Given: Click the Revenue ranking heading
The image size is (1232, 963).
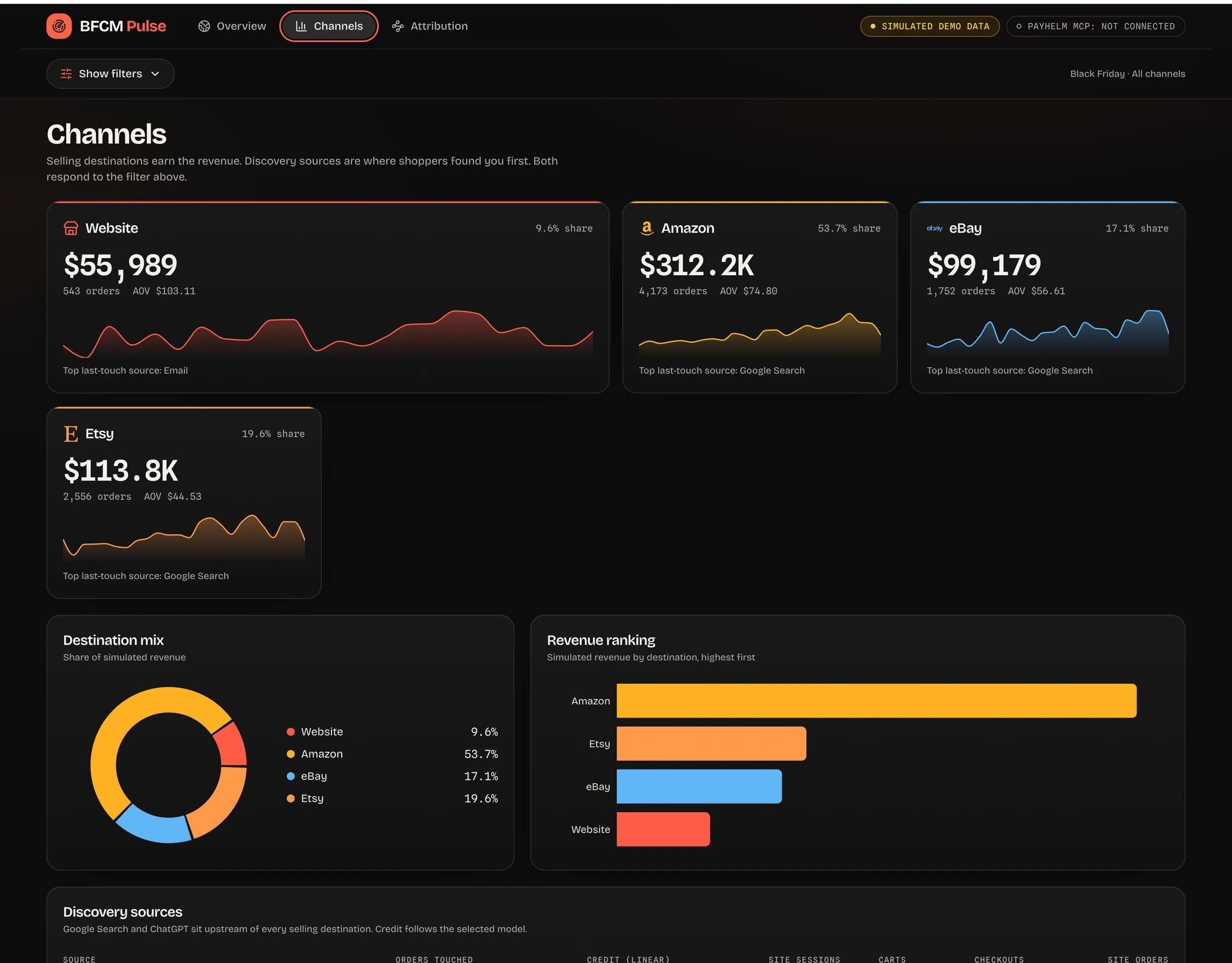Looking at the screenshot, I should click(x=601, y=640).
